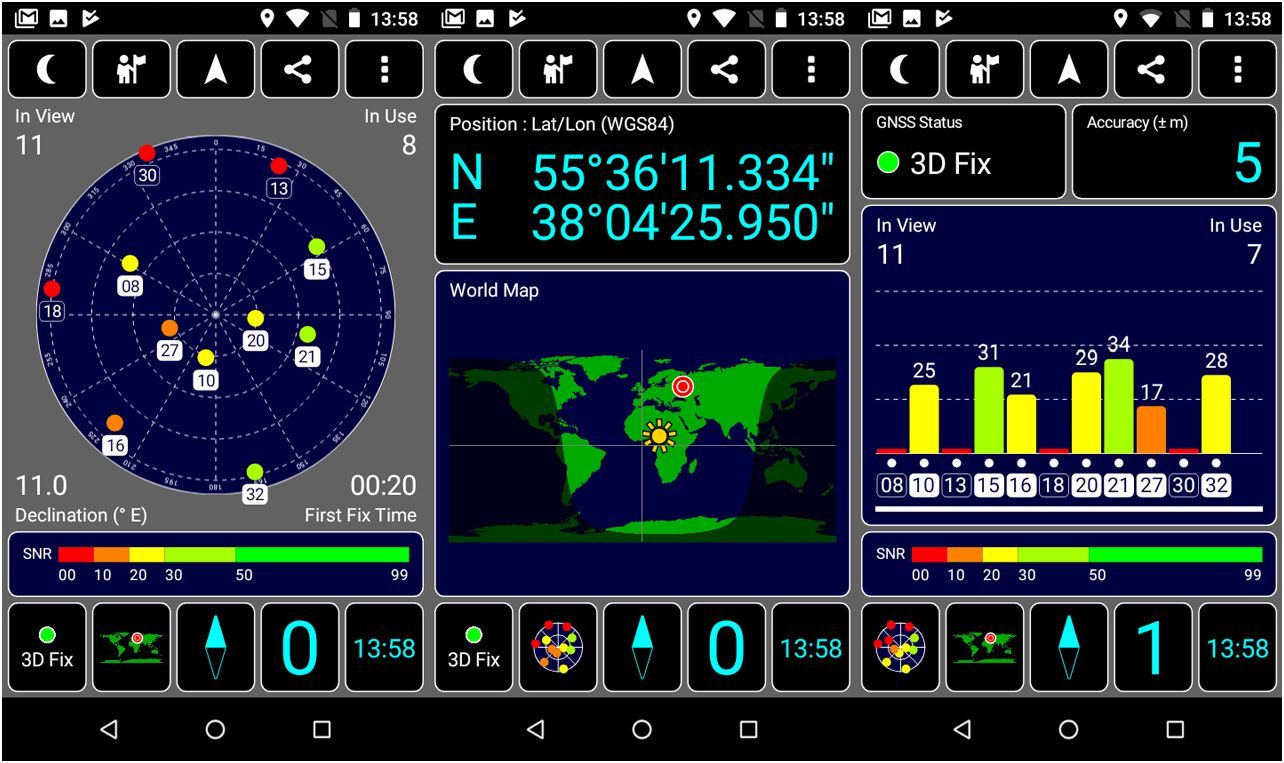1284x763 pixels.
Task: Tap the SNR color scale under the signal bar chart
Action: pos(1068,564)
